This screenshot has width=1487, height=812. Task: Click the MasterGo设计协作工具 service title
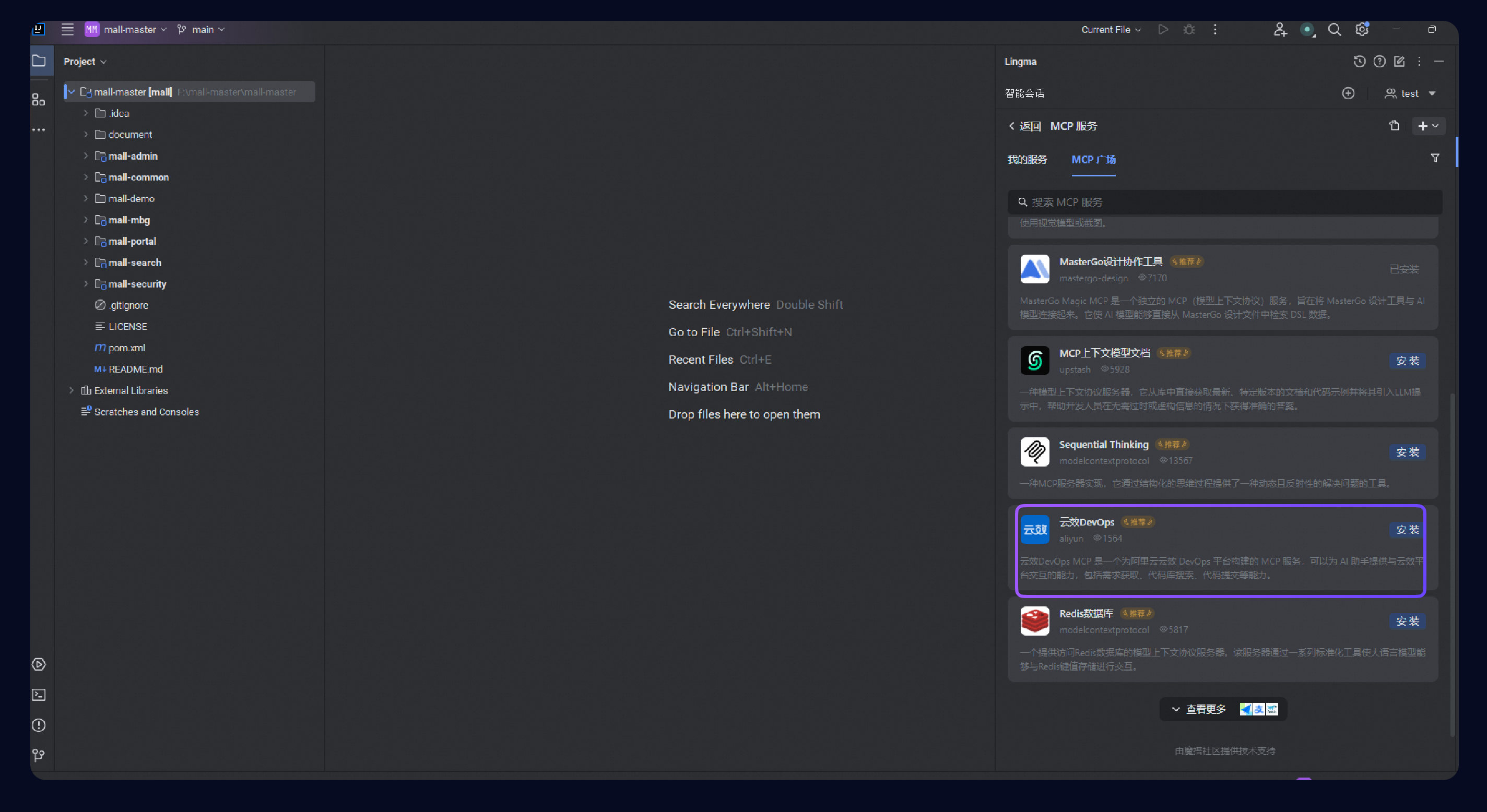coord(1111,261)
